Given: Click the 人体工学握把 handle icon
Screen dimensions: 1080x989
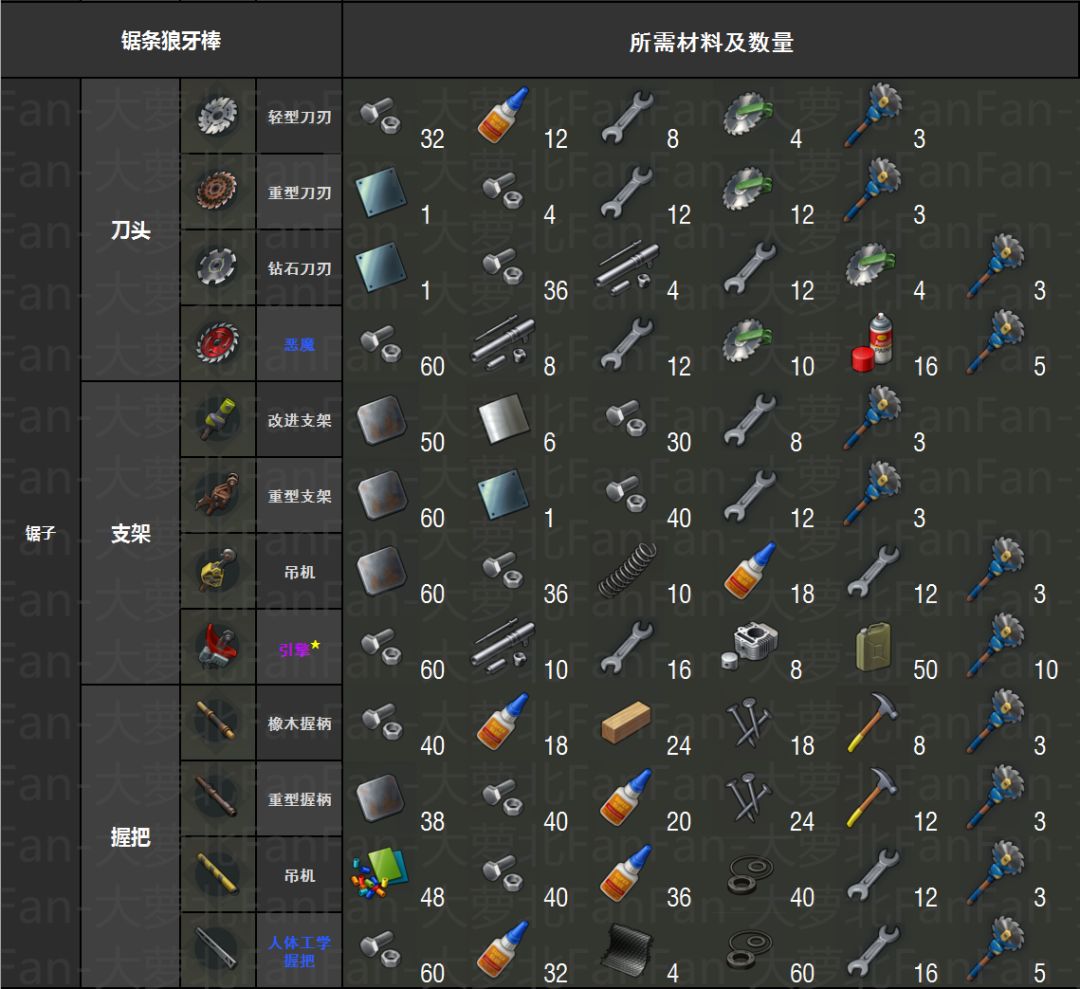Looking at the screenshot, I should 218,948.
